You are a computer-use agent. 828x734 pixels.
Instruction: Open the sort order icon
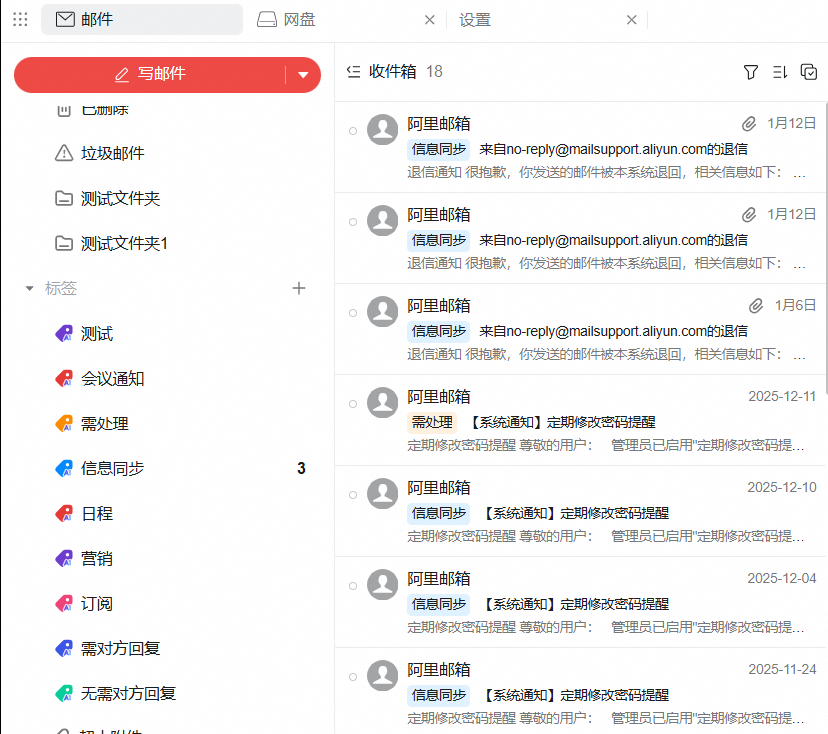coord(781,72)
